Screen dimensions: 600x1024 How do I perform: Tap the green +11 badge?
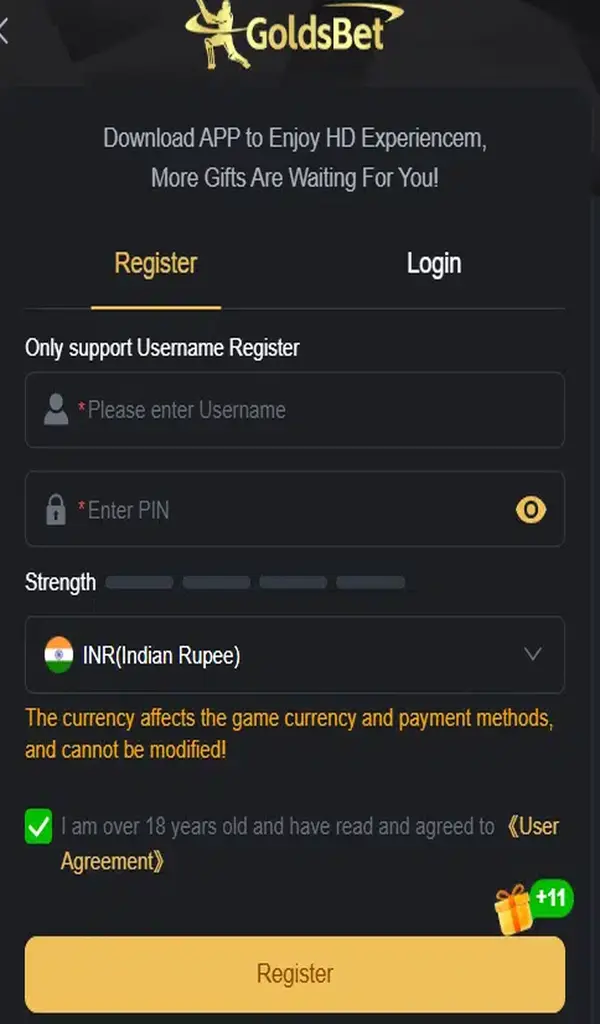click(x=551, y=897)
